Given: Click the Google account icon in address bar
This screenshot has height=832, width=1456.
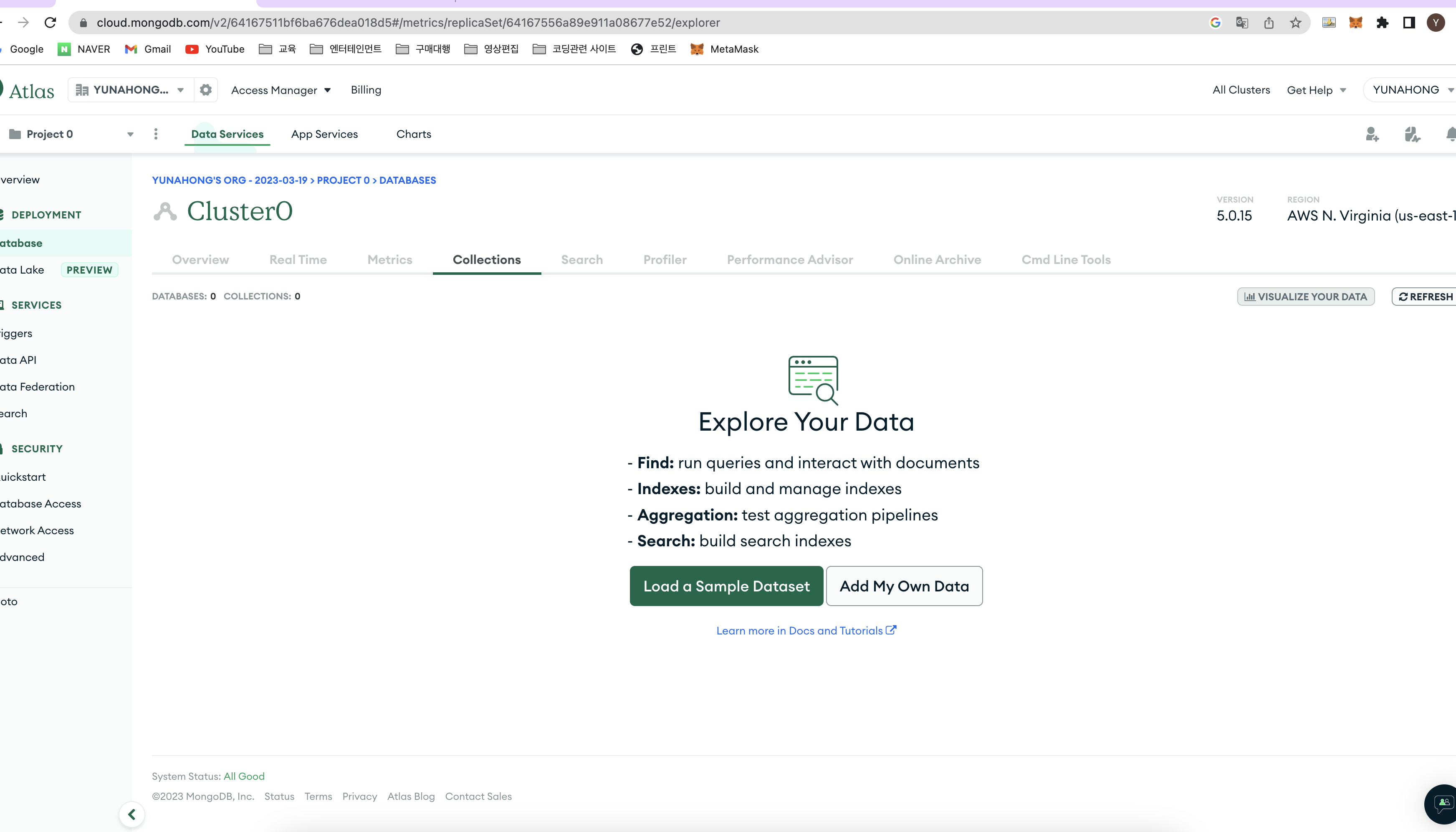Looking at the screenshot, I should [1215, 22].
